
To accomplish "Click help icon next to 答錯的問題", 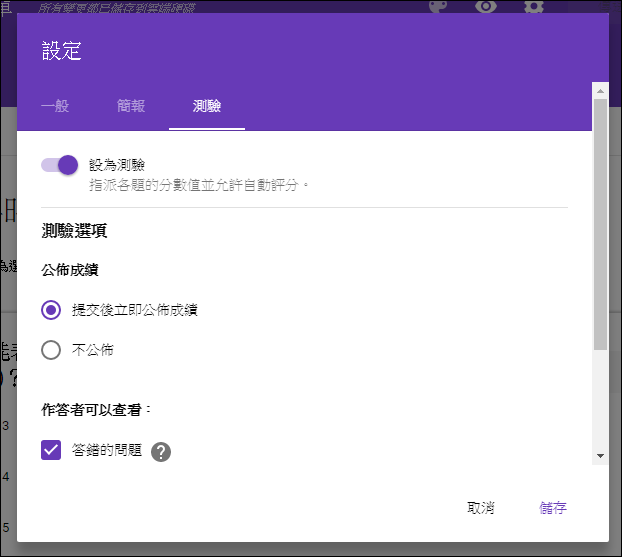I will pyautogui.click(x=161, y=451).
